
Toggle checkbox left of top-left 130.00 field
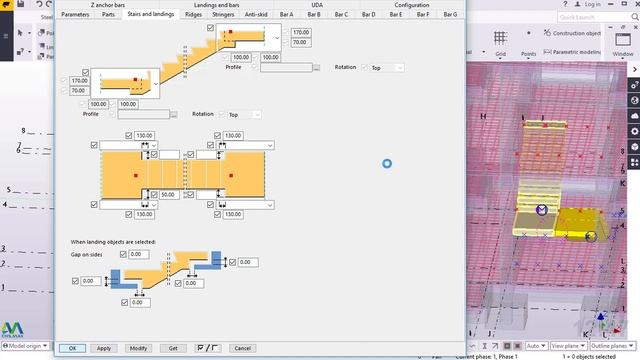(x=129, y=136)
